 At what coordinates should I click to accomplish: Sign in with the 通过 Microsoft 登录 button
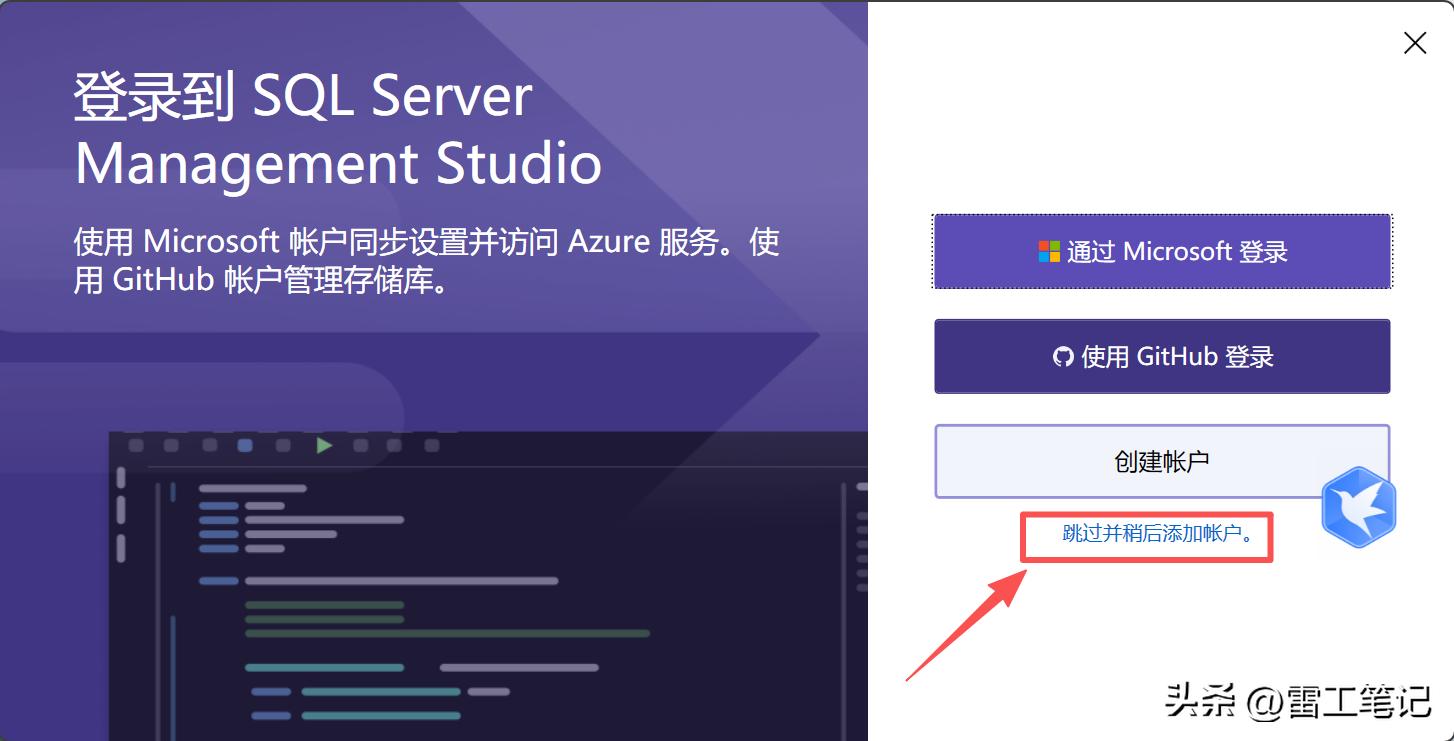1162,251
